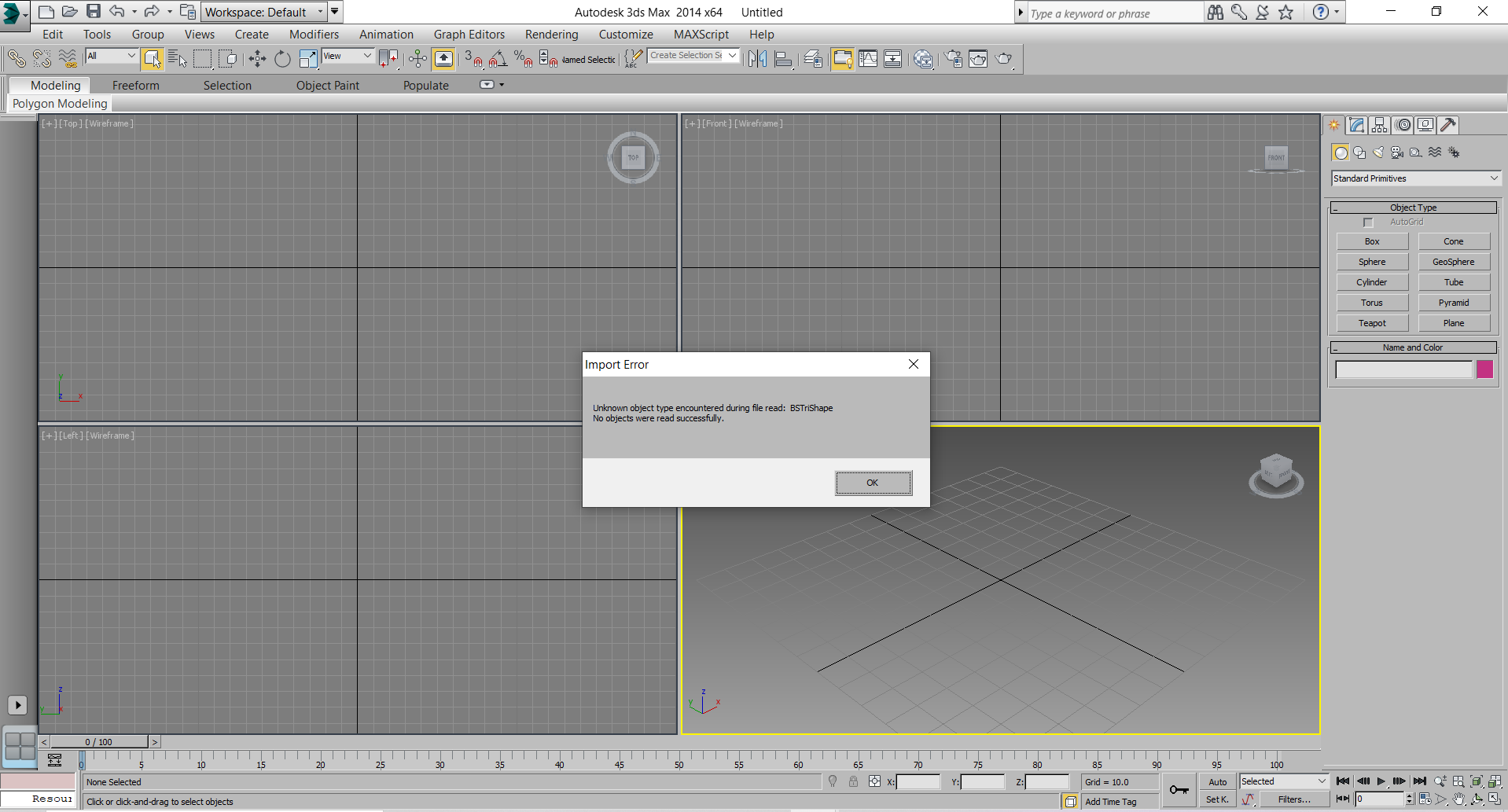Open the Material Editor
The width and height of the screenshot is (1508, 812).
tap(923, 58)
